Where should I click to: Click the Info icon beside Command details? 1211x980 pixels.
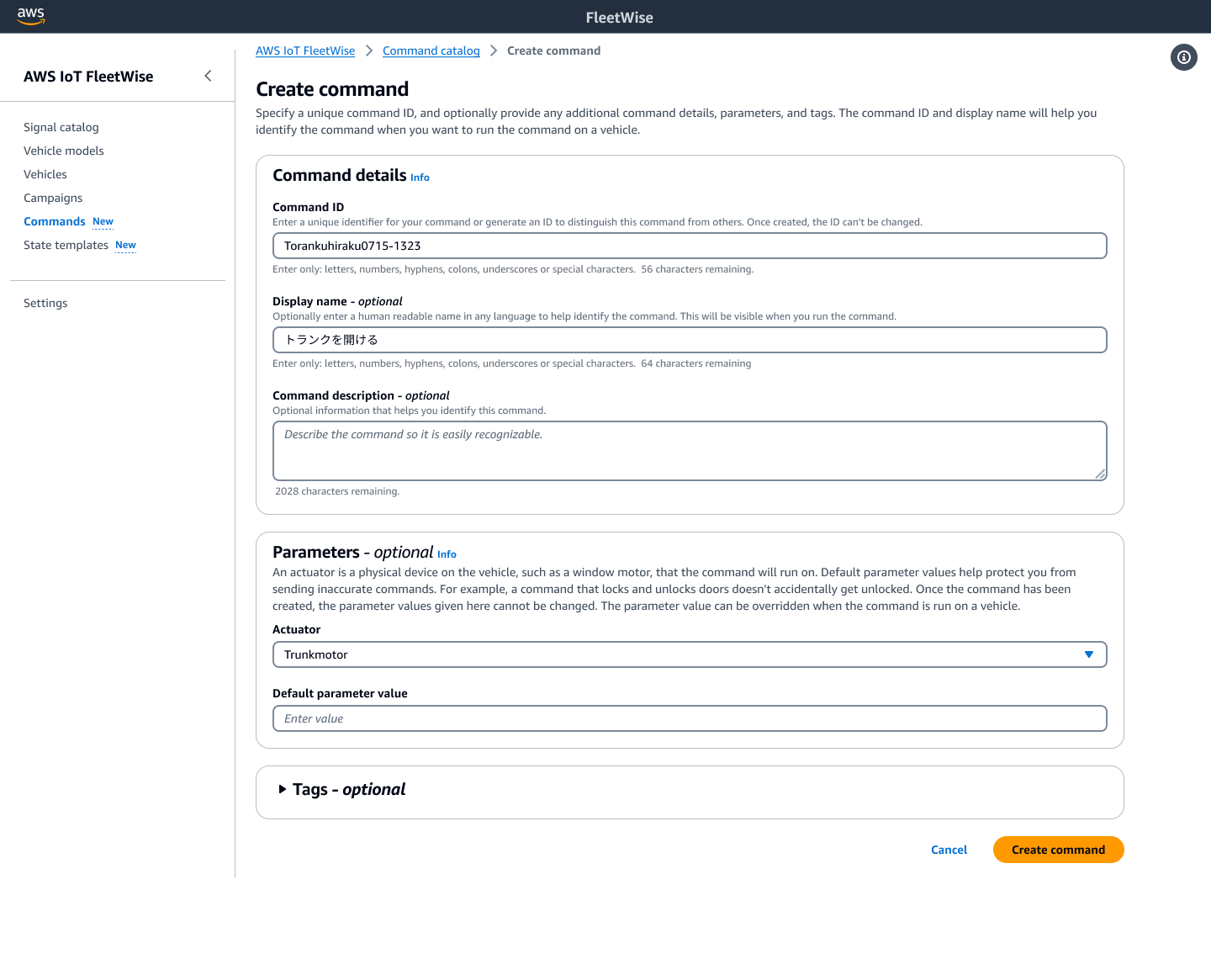click(x=420, y=177)
